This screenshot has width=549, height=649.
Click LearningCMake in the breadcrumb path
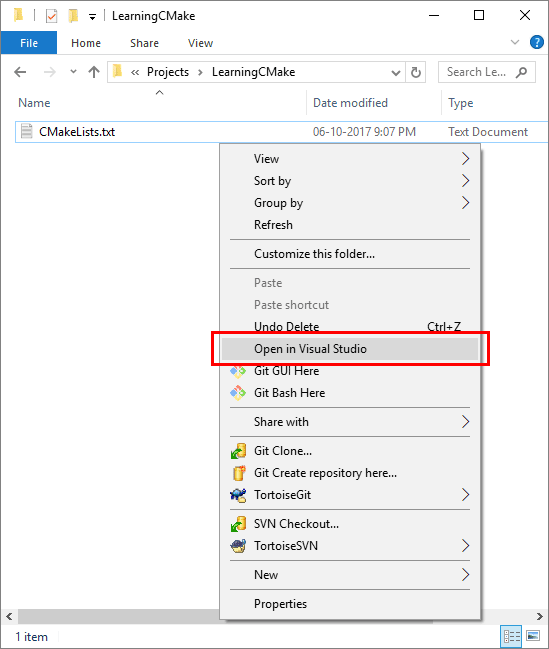pyautogui.click(x=253, y=72)
